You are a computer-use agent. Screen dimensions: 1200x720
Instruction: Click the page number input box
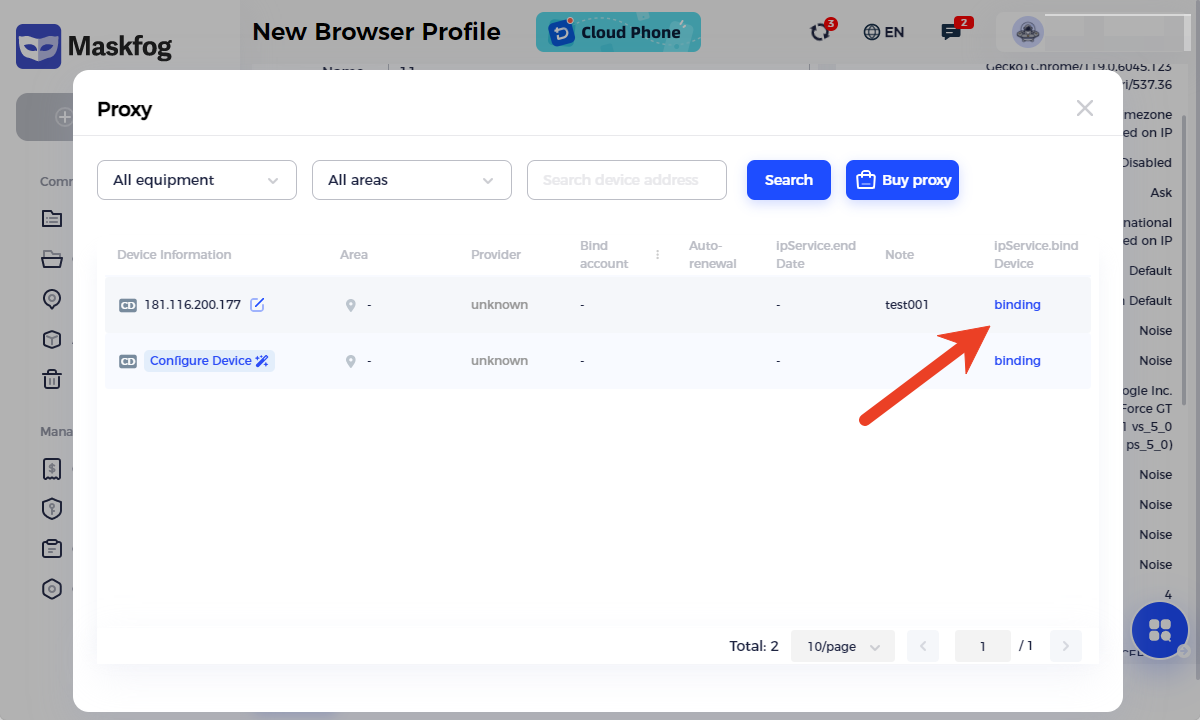(x=982, y=646)
